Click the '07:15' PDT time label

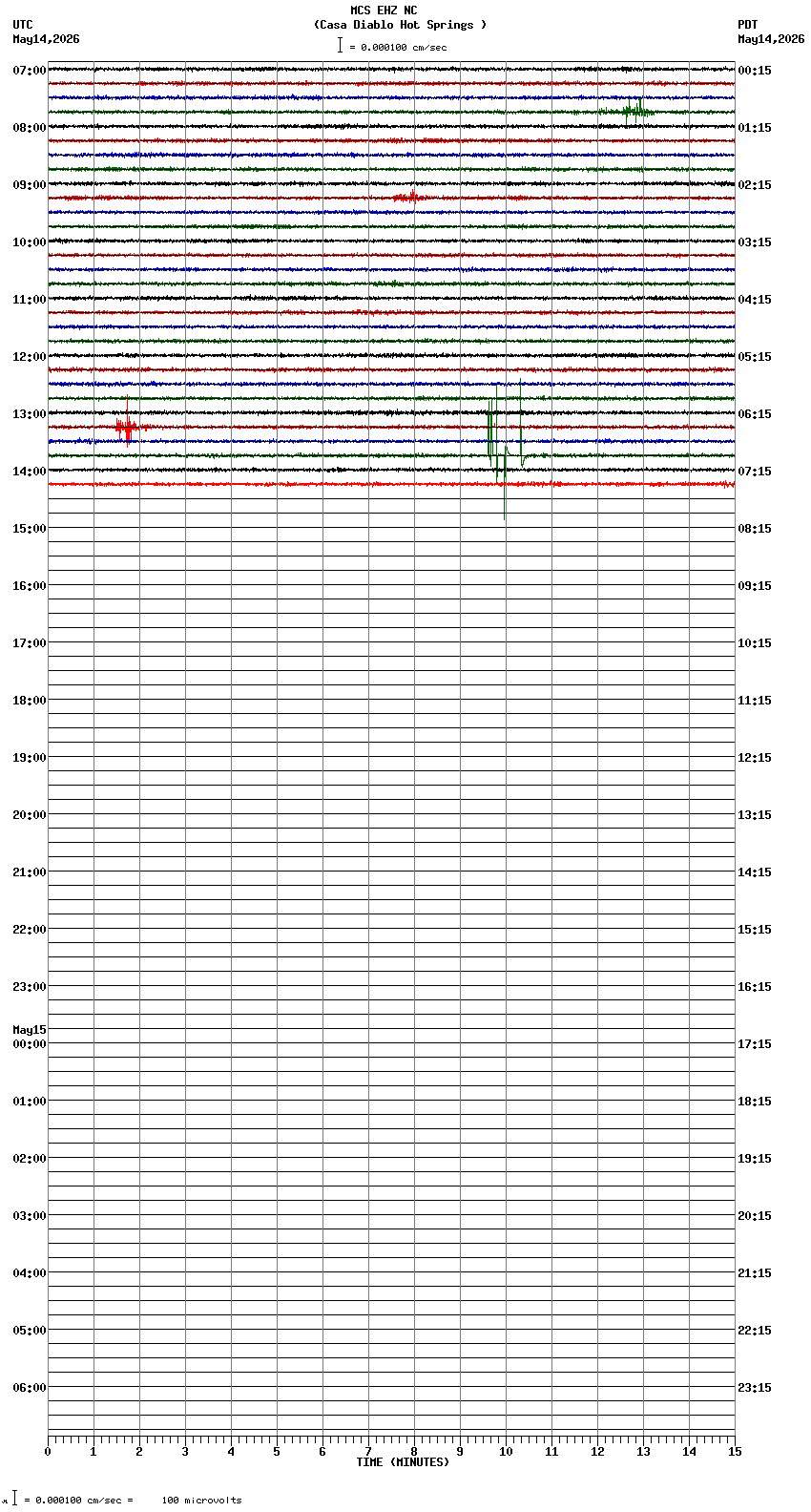[755, 472]
